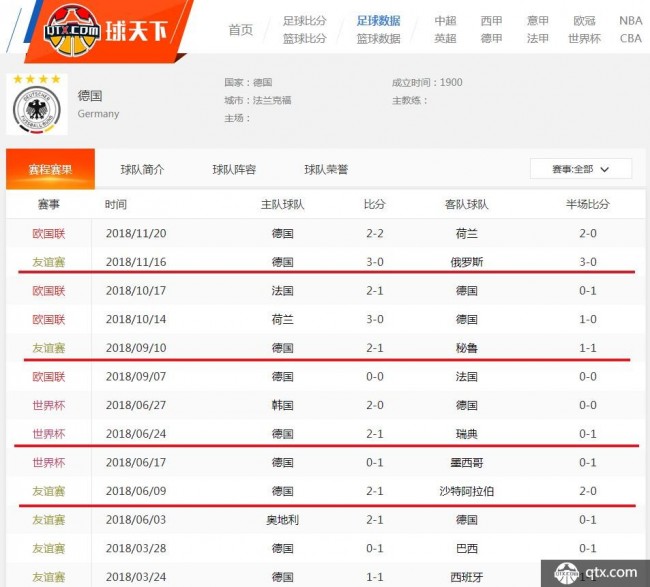Click the 半场比分 column header
This screenshot has height=587, width=650.
pos(588,204)
